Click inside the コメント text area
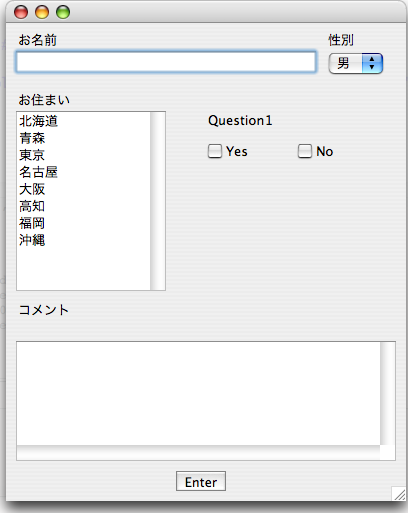Viewport: 408px width, 513px height. [198, 393]
